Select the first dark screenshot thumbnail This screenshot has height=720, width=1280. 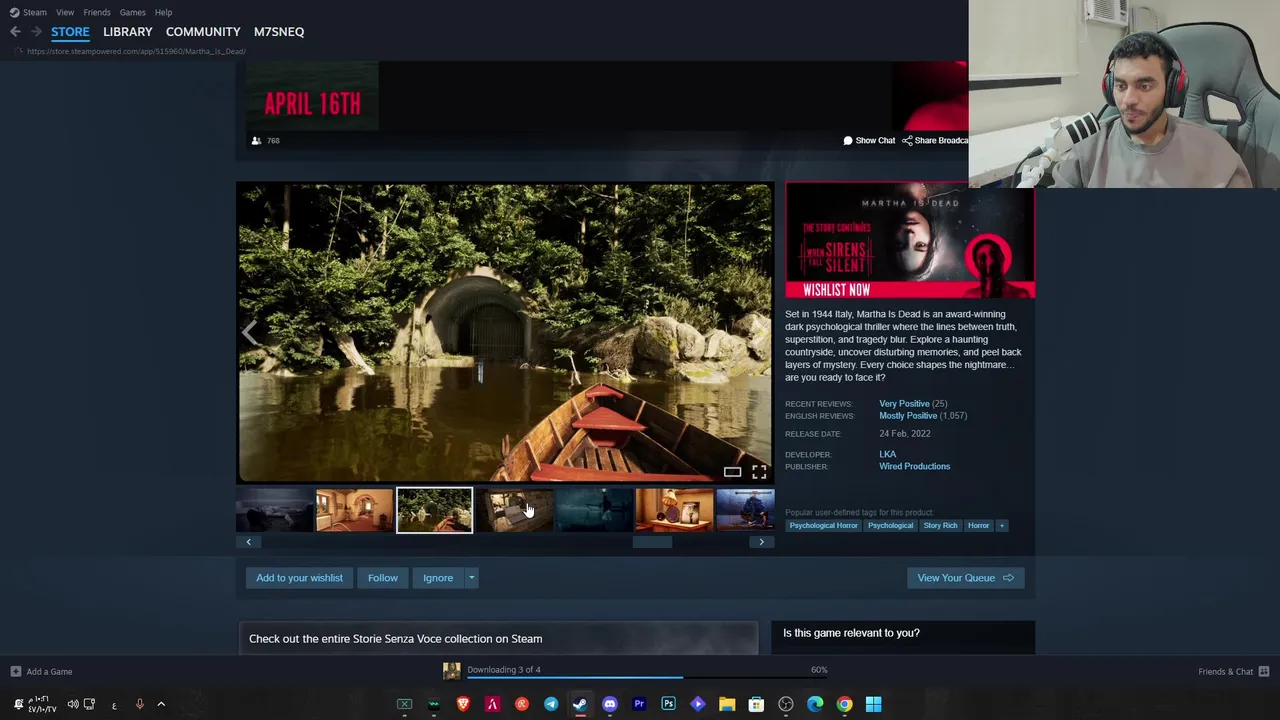pyautogui.click(x=274, y=510)
